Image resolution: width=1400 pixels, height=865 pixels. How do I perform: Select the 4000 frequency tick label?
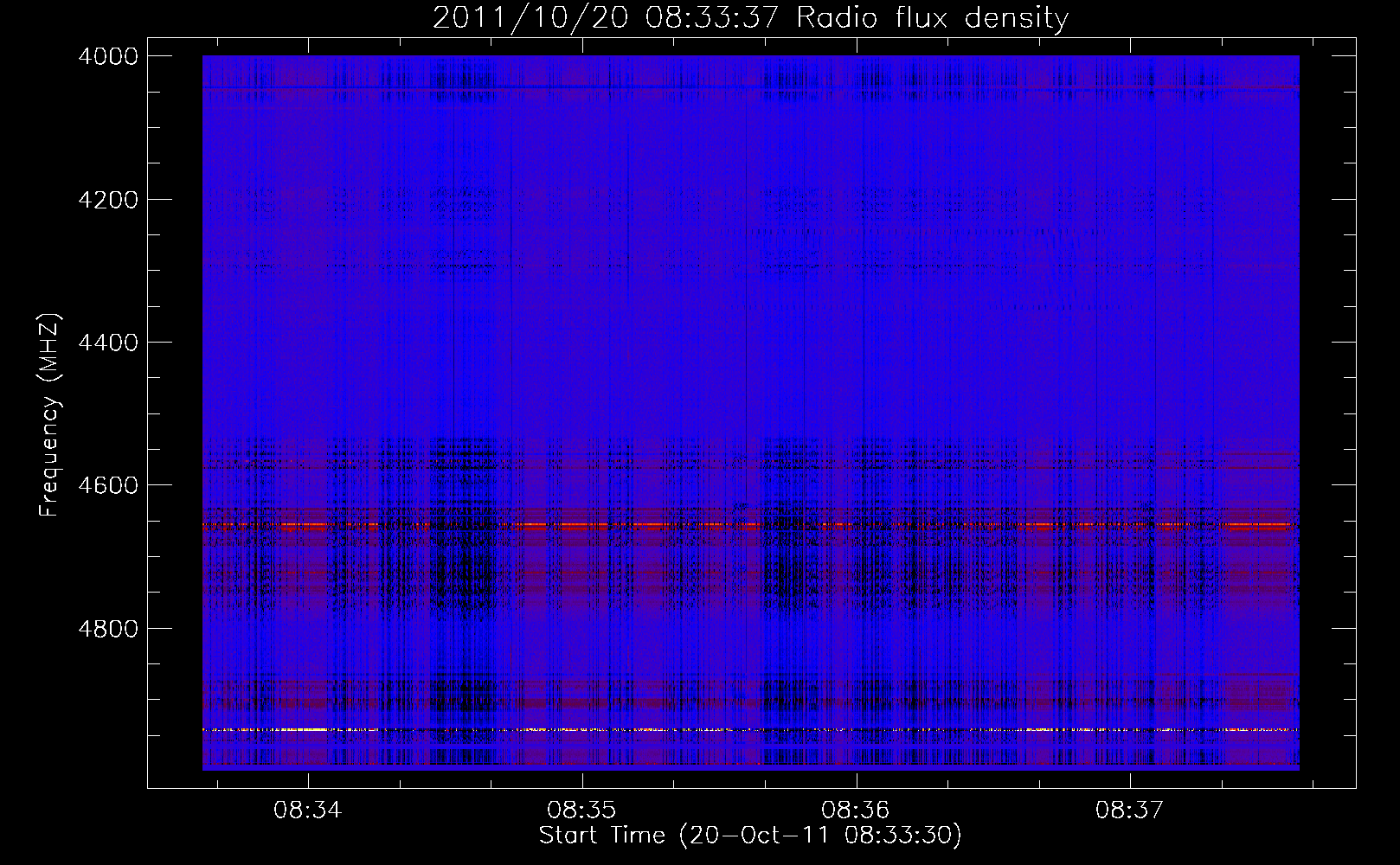point(108,56)
